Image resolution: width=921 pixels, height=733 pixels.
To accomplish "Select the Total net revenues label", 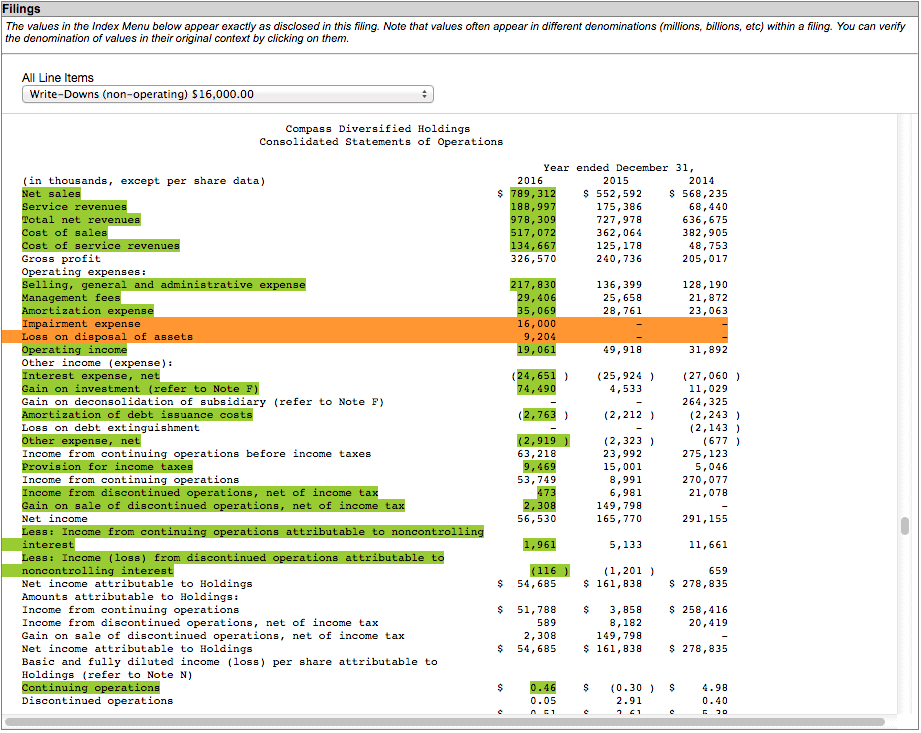I will coord(81,220).
